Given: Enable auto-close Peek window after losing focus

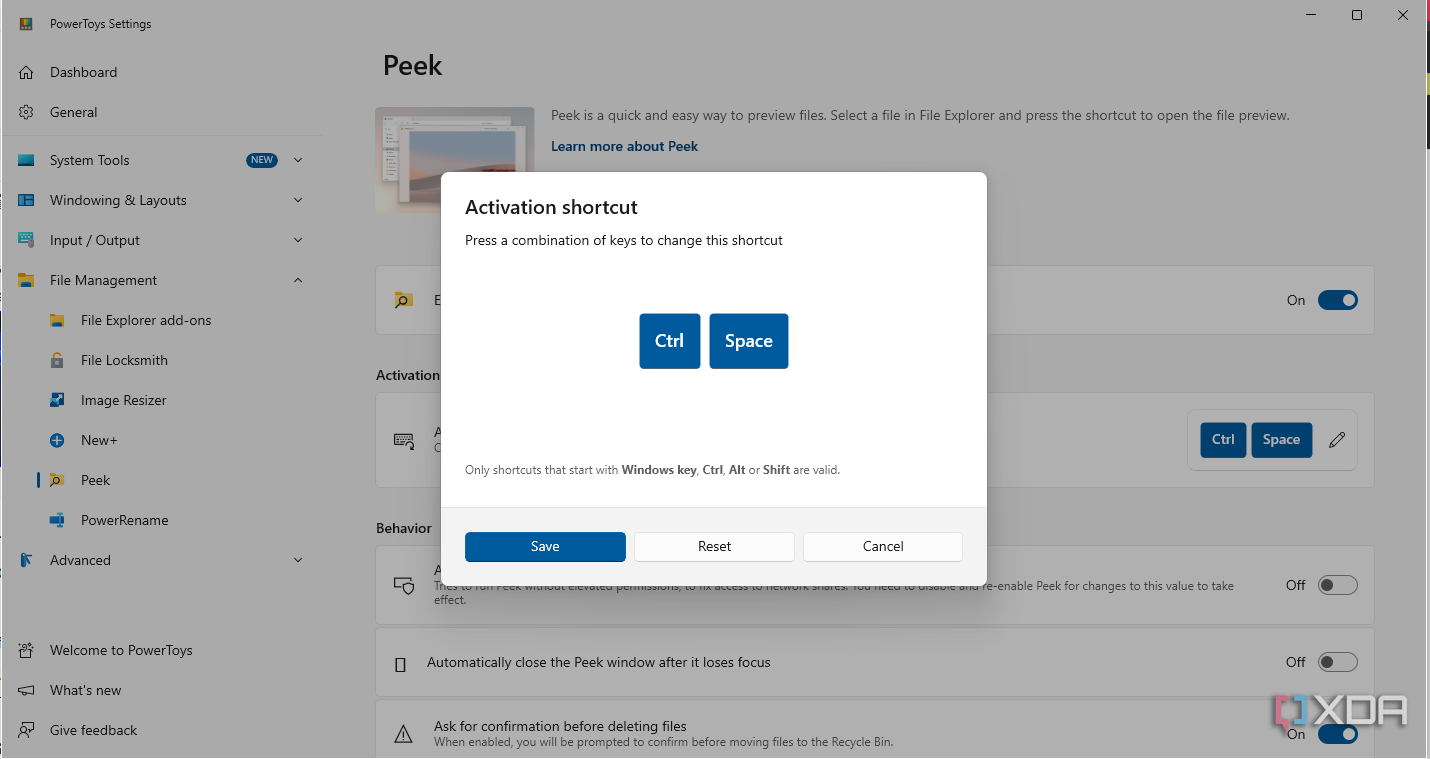Looking at the screenshot, I should [x=1337, y=662].
